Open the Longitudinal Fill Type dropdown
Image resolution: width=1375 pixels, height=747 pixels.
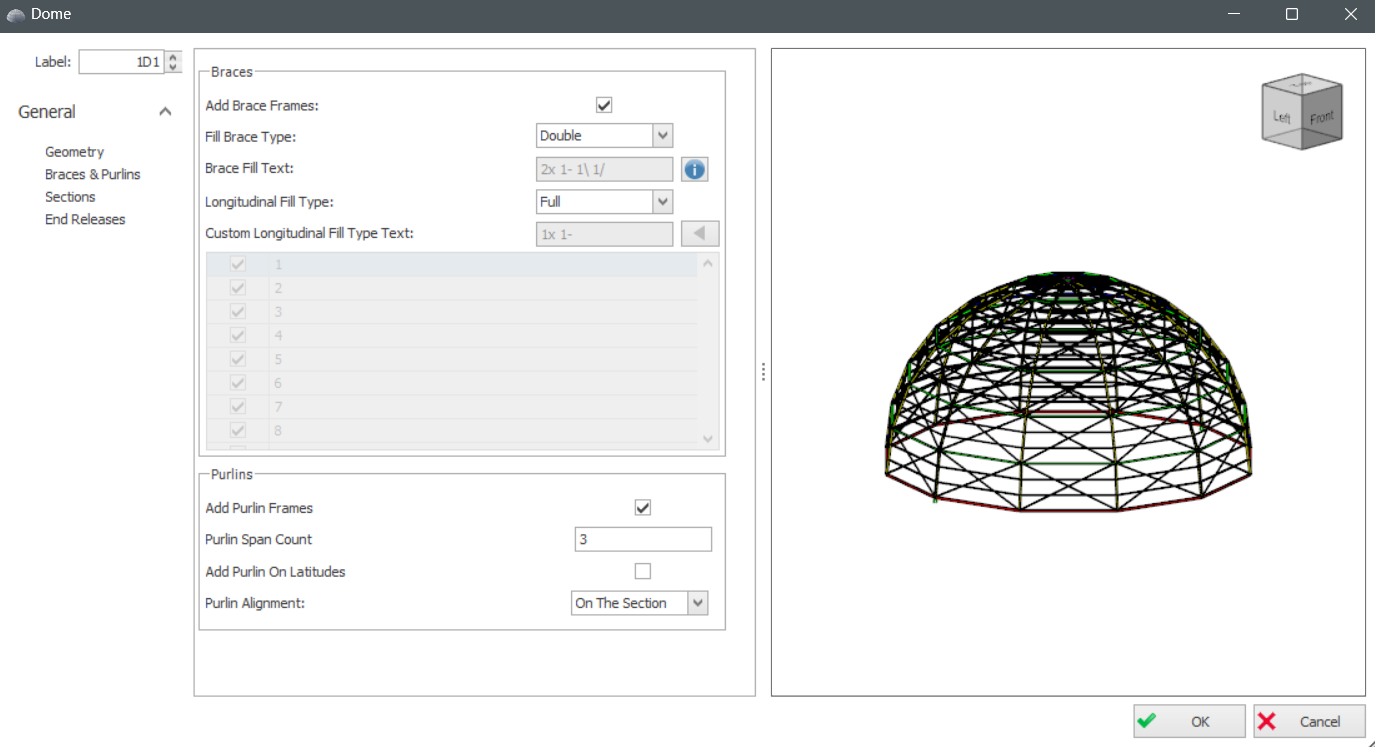[662, 202]
